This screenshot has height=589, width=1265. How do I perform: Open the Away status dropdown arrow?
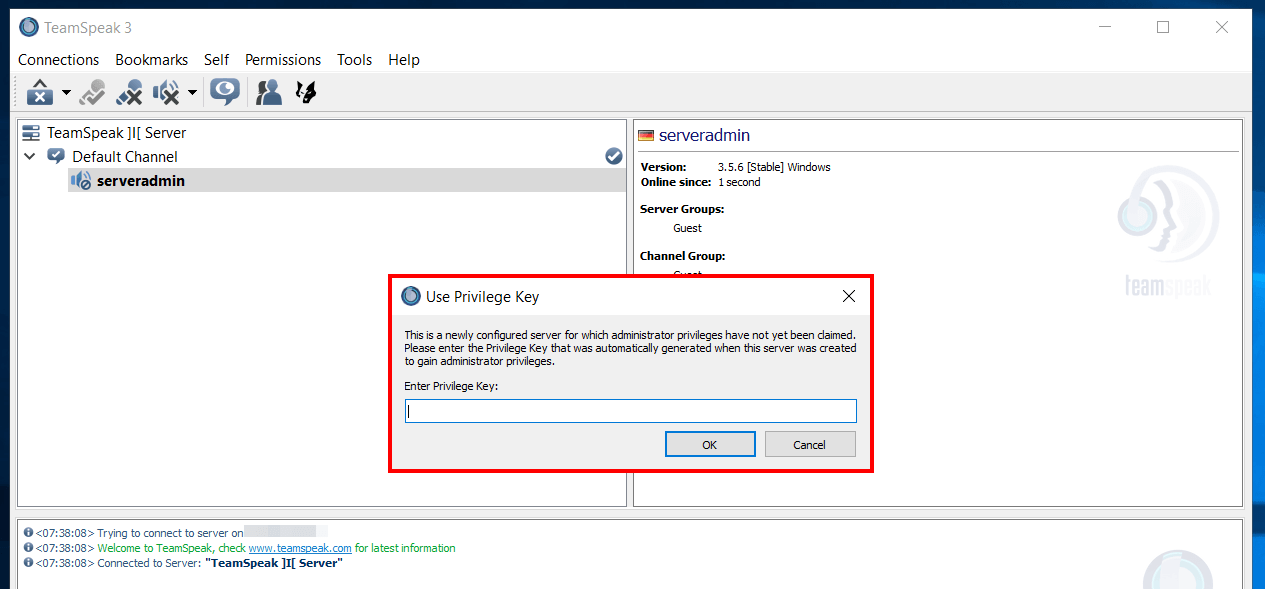(x=66, y=93)
